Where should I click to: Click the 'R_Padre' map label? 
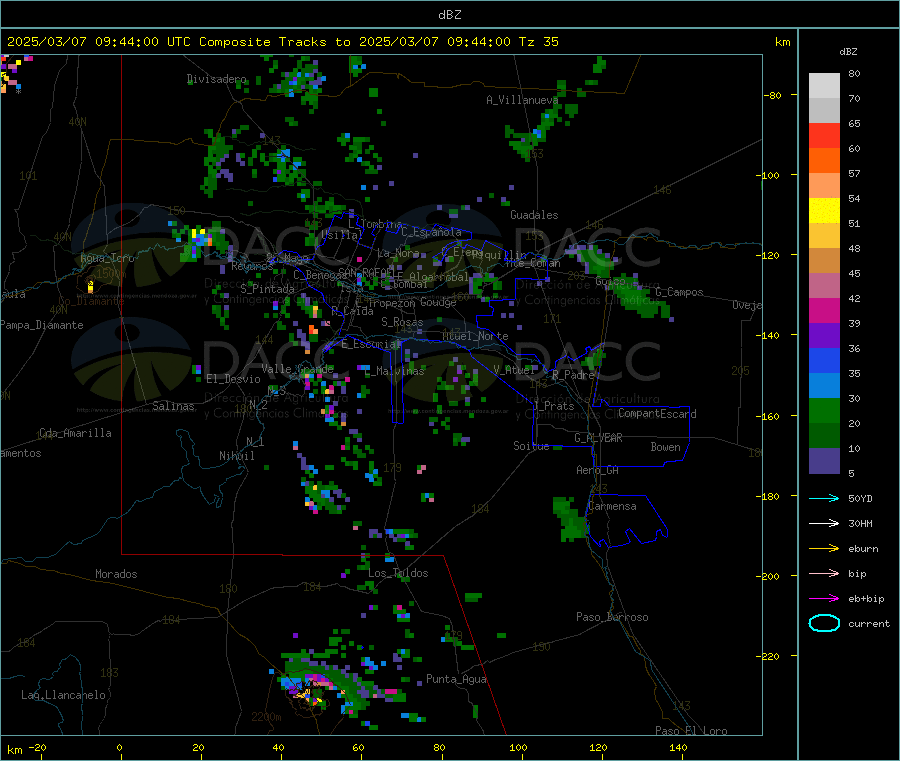point(573,375)
